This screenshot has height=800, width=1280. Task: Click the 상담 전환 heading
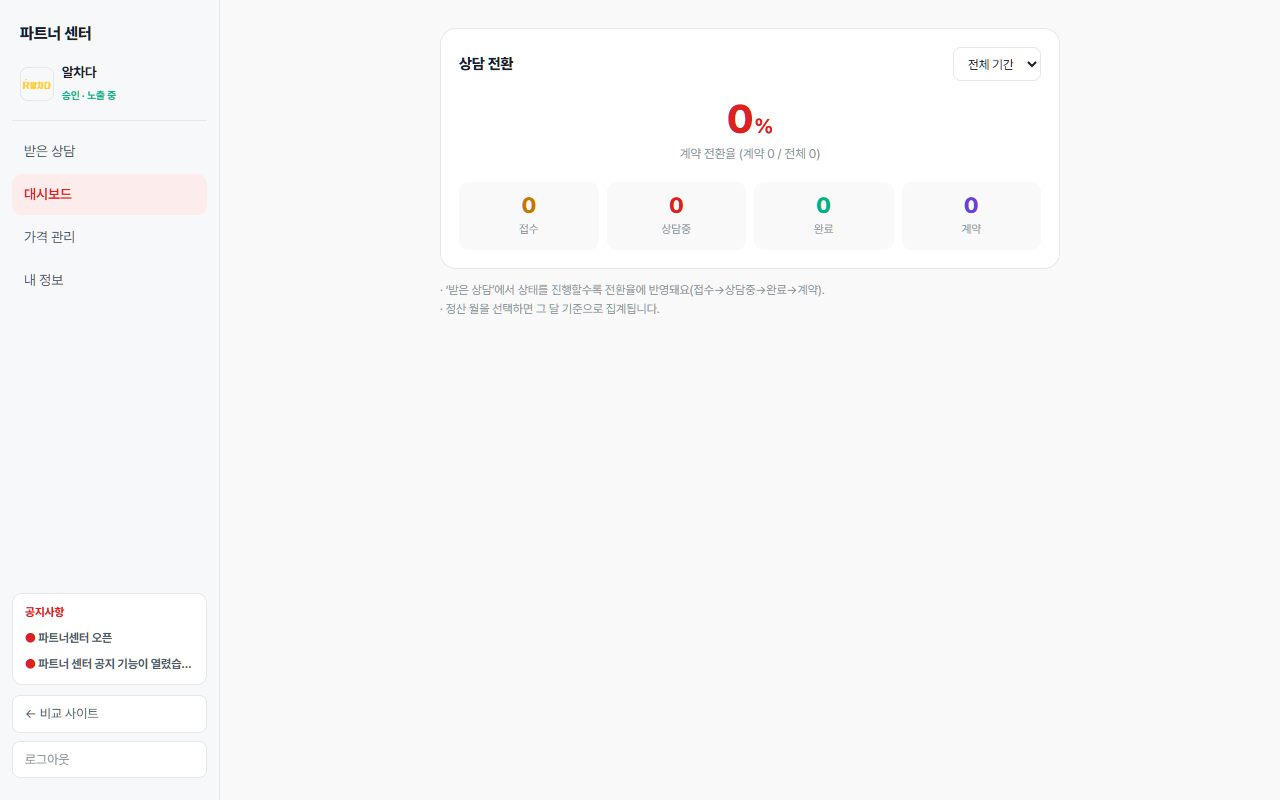[486, 64]
